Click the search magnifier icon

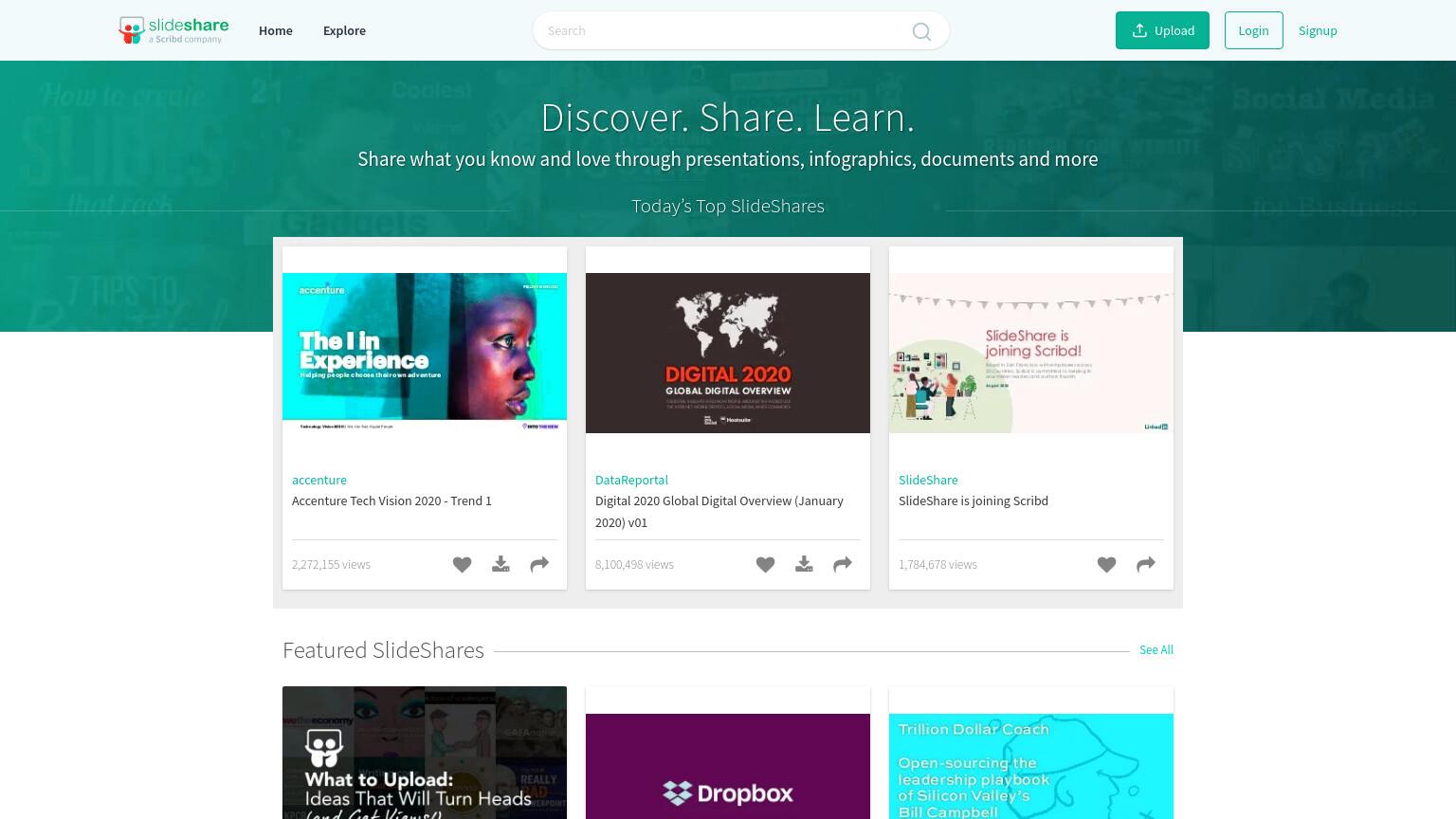pyautogui.click(x=921, y=31)
